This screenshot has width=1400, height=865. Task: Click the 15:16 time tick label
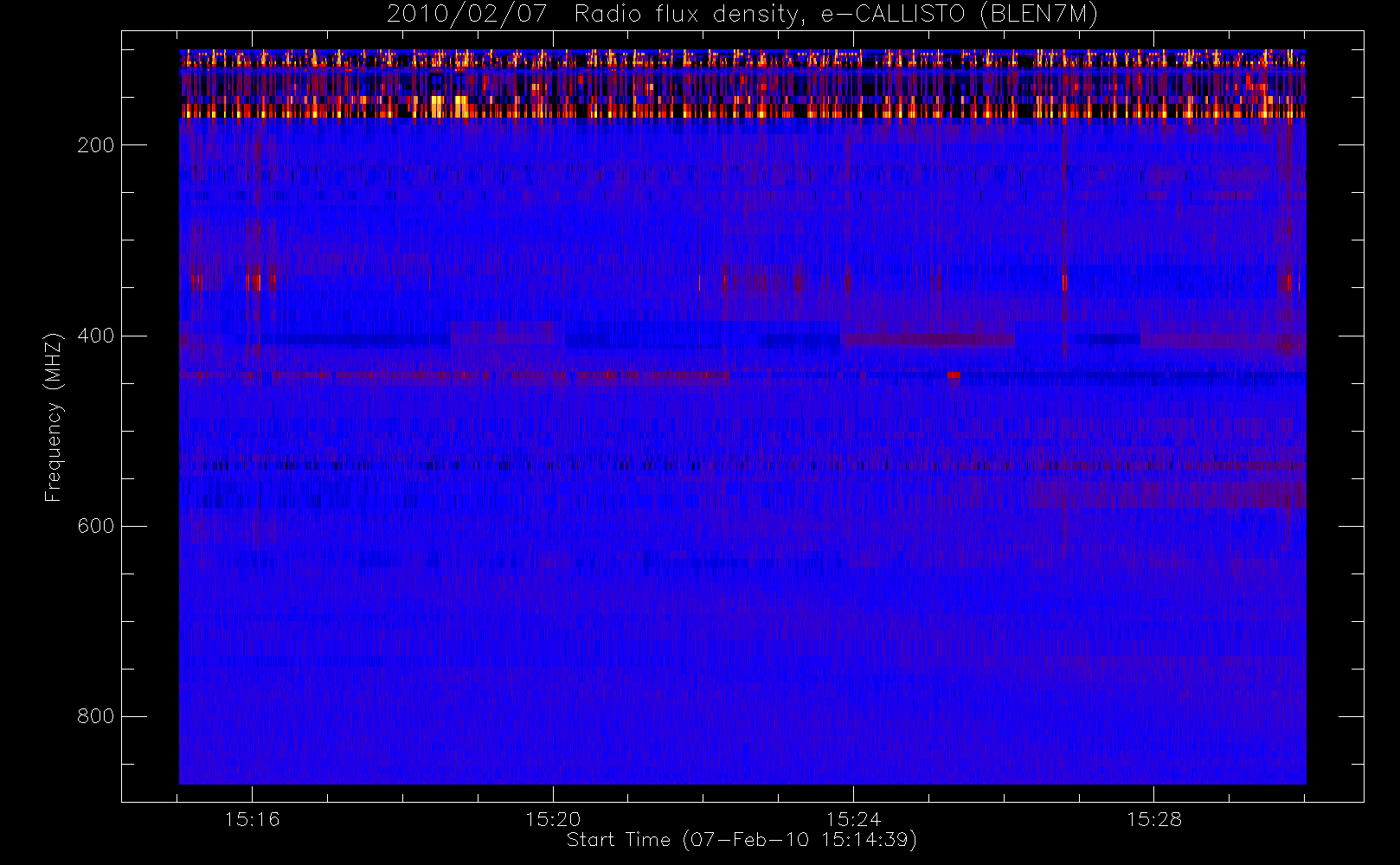[252, 819]
